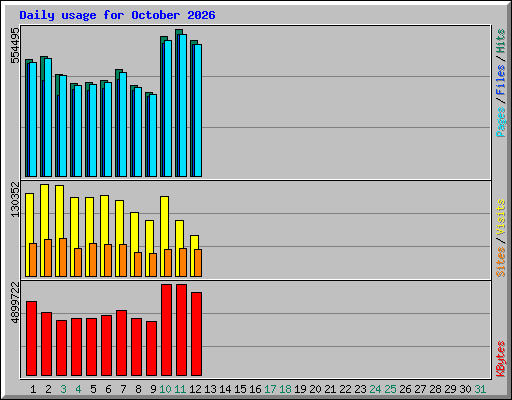Click the blue Files legend label
512x400 pixels.
coord(501,80)
